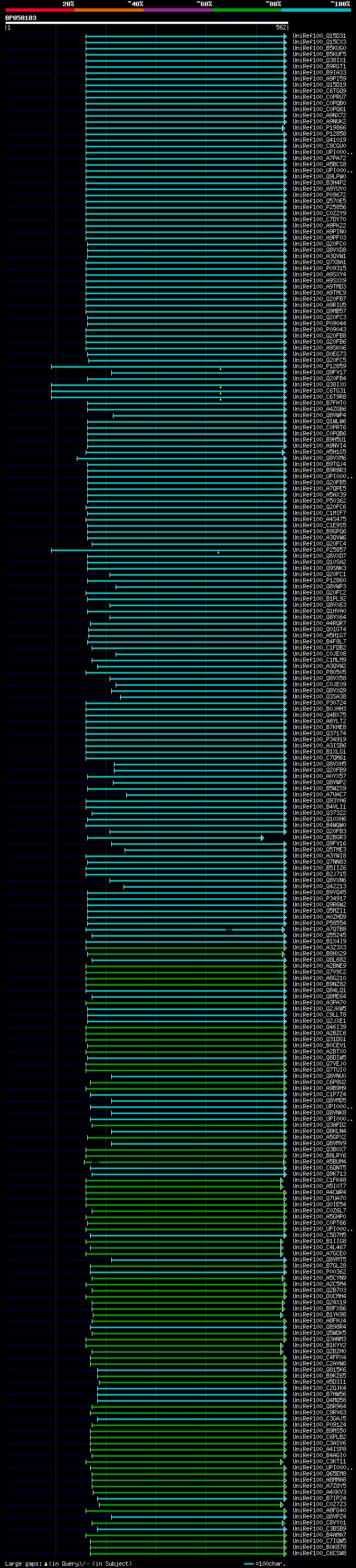The width and height of the screenshot is (356, 1568).
Task: Click the red ~20% identity legend segment
Action: (x=39, y=10)
